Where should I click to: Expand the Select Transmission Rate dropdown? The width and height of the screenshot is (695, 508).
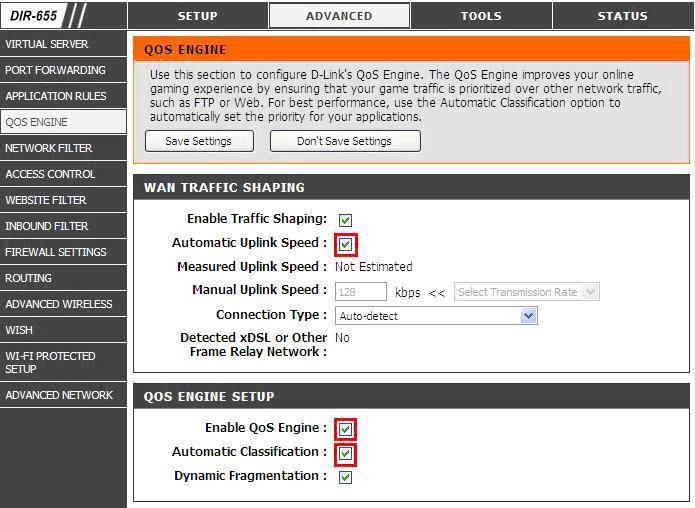tap(526, 292)
